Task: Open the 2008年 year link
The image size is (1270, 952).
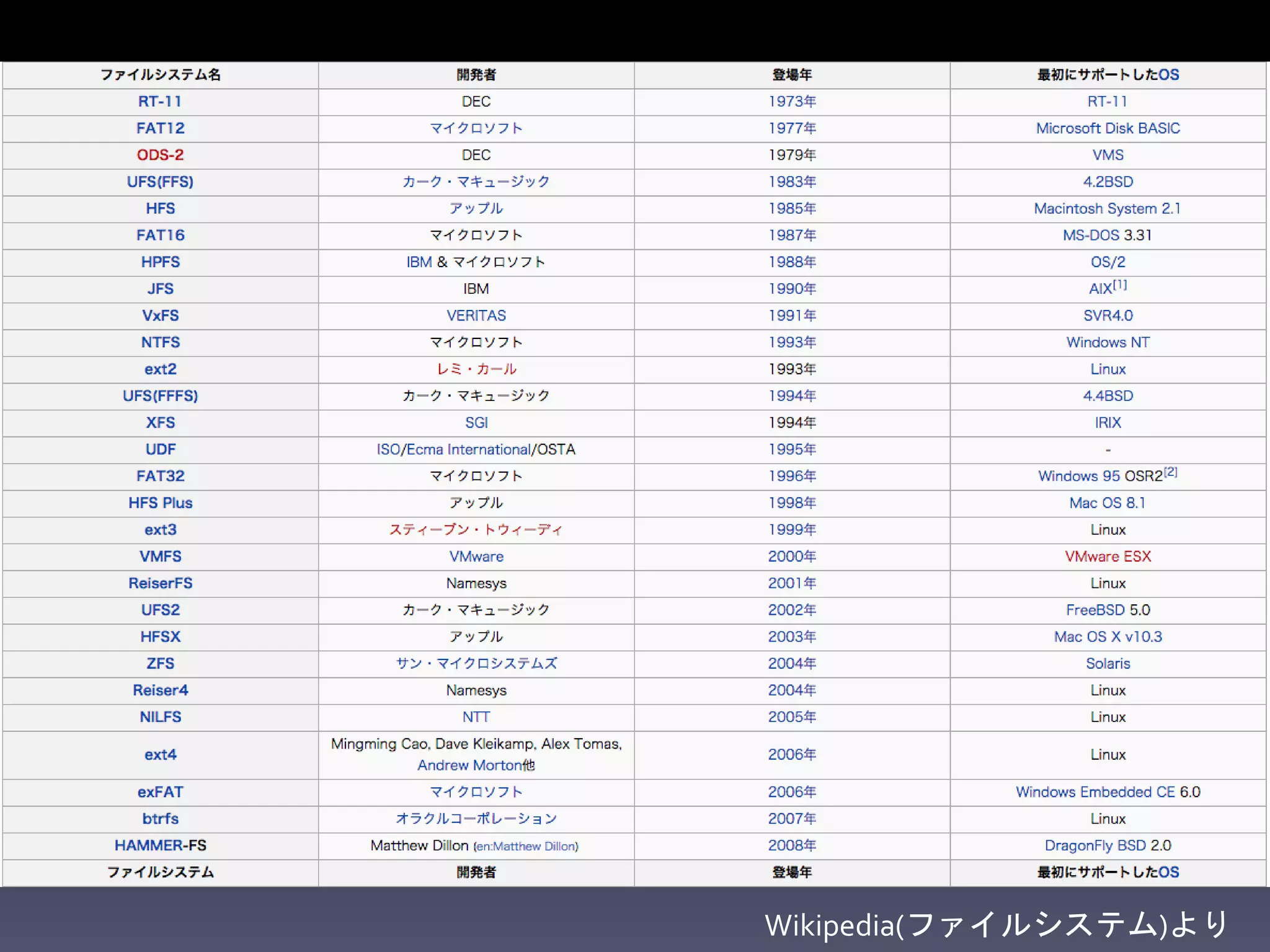Action: pos(792,845)
